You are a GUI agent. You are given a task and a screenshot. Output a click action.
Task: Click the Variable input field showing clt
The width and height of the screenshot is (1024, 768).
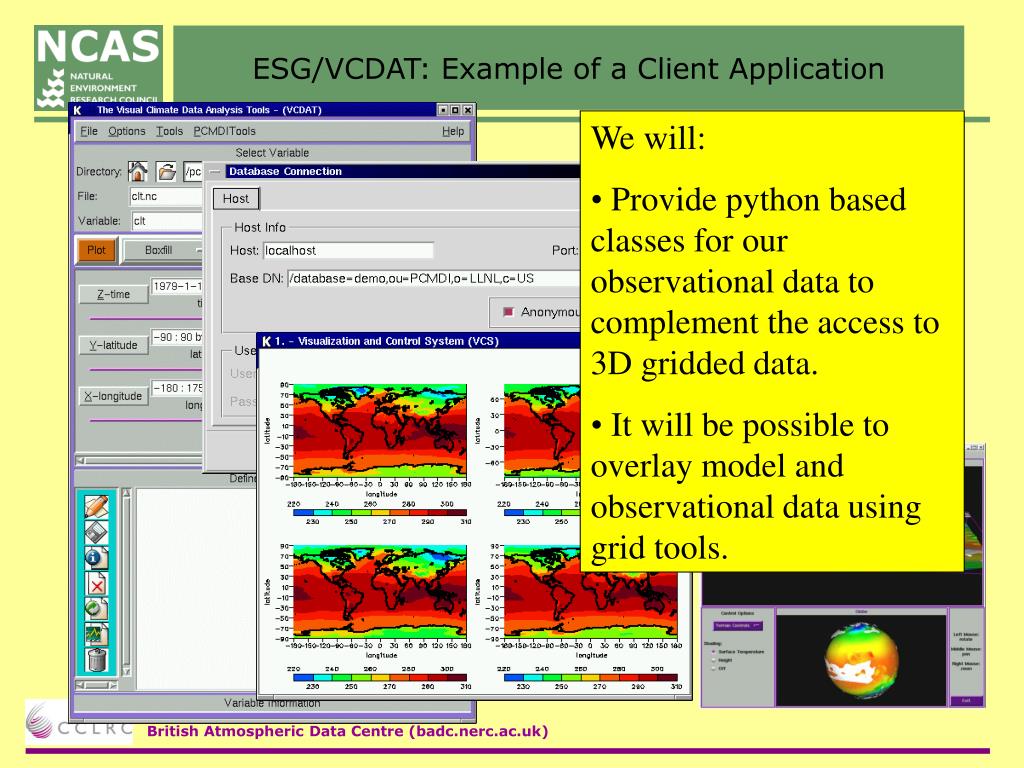pyautogui.click(x=167, y=221)
